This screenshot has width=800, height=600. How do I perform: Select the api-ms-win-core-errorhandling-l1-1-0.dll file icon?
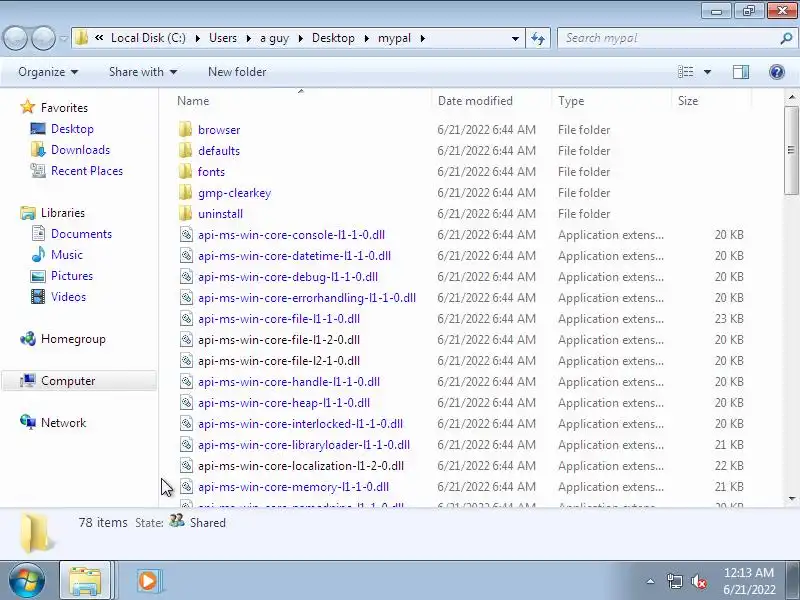click(x=186, y=297)
